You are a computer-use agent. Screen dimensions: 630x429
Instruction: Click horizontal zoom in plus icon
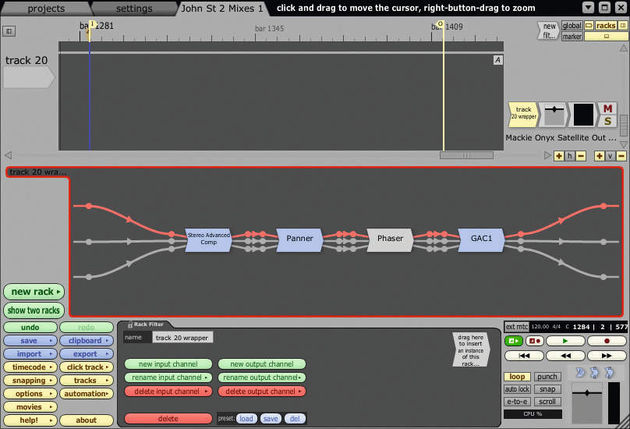[x=559, y=156]
